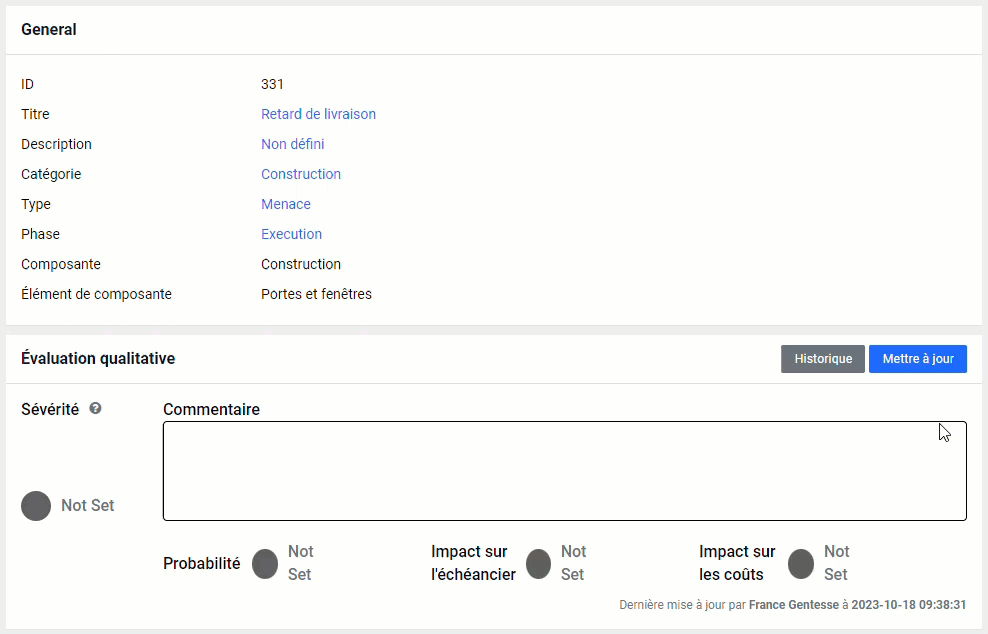Viewport: 988px width, 634px height.
Task: Open the Historique of the evaluation
Action: pyautogui.click(x=823, y=359)
